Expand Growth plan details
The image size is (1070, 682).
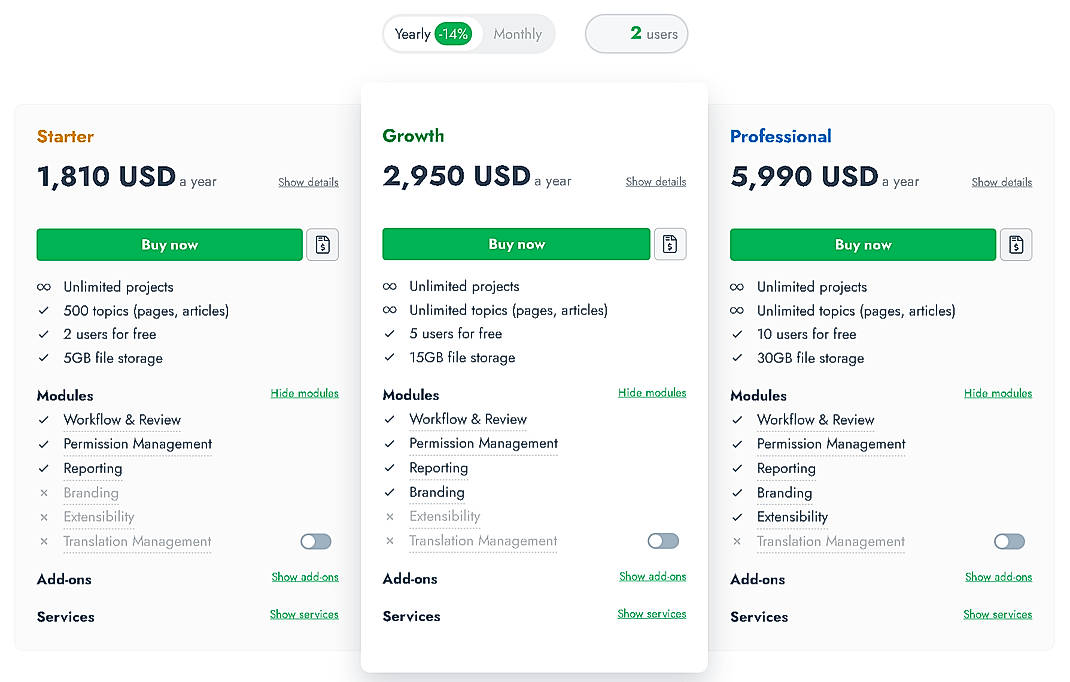pos(655,182)
